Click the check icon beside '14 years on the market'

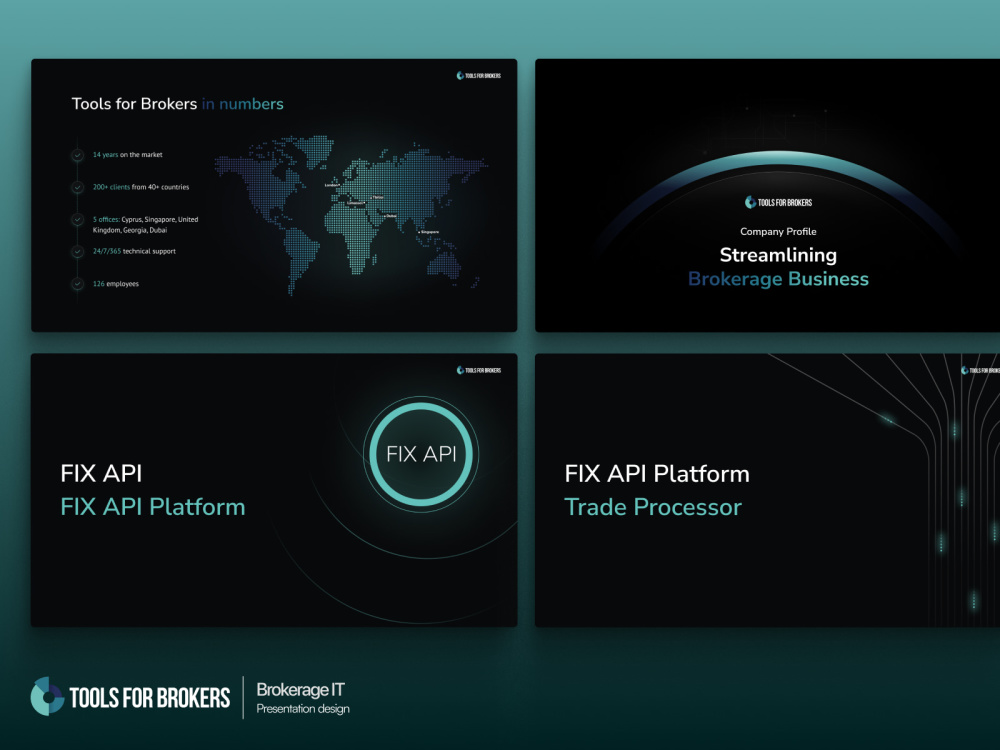[77, 155]
